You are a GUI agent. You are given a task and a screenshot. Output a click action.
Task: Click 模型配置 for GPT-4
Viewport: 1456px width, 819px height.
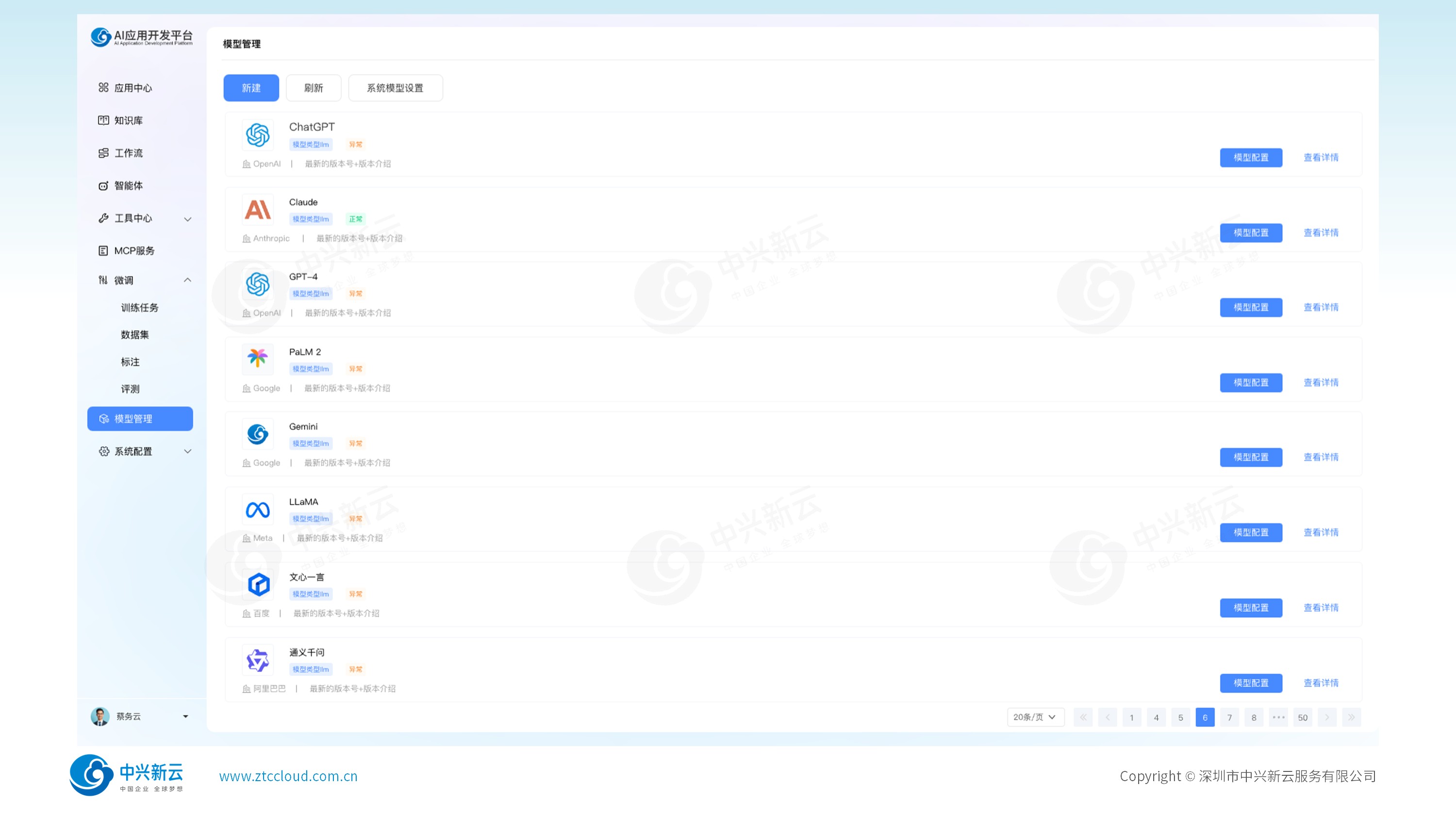[x=1251, y=307]
